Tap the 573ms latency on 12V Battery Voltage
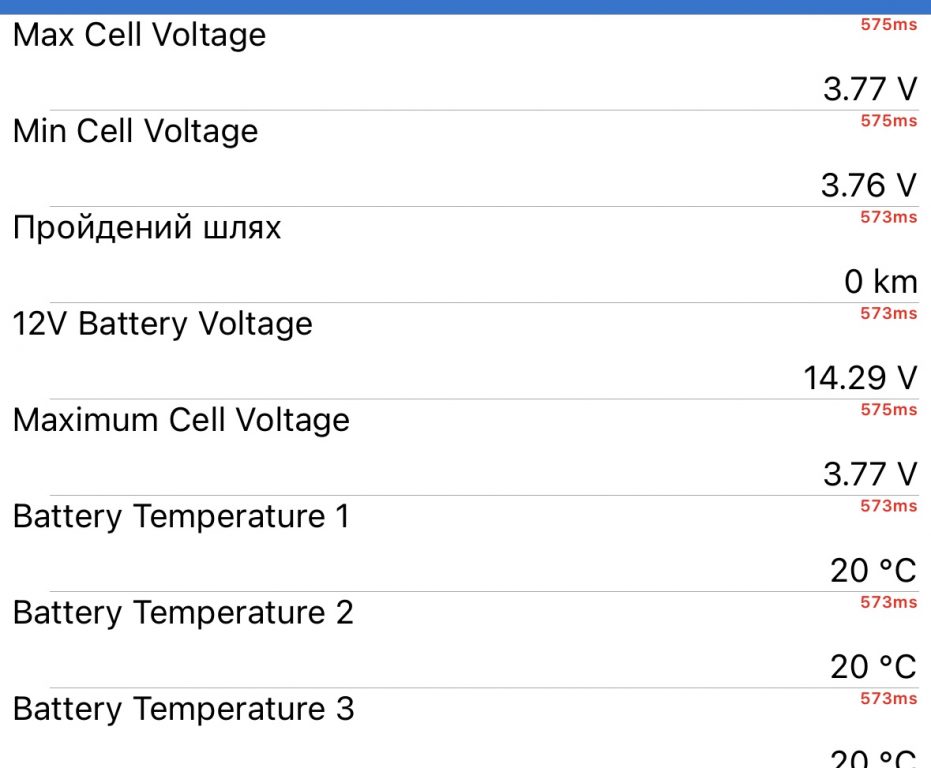This screenshot has height=768, width=931. 889,313
